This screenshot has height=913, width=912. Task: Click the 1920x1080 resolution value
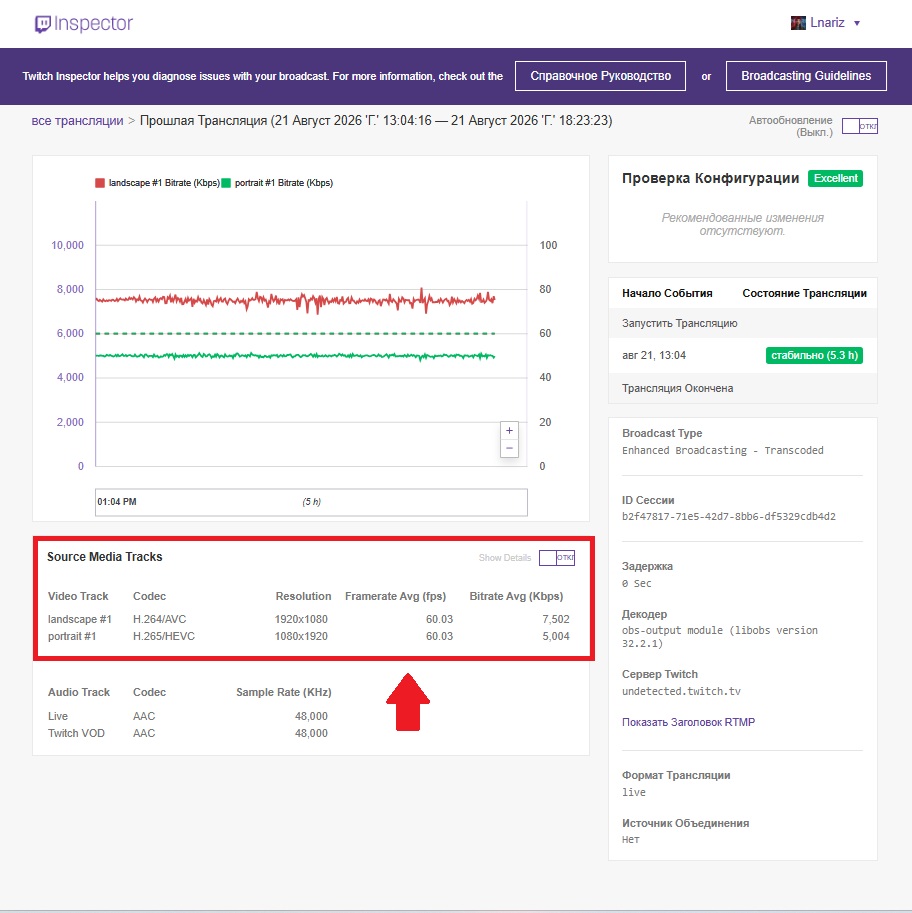click(x=301, y=619)
